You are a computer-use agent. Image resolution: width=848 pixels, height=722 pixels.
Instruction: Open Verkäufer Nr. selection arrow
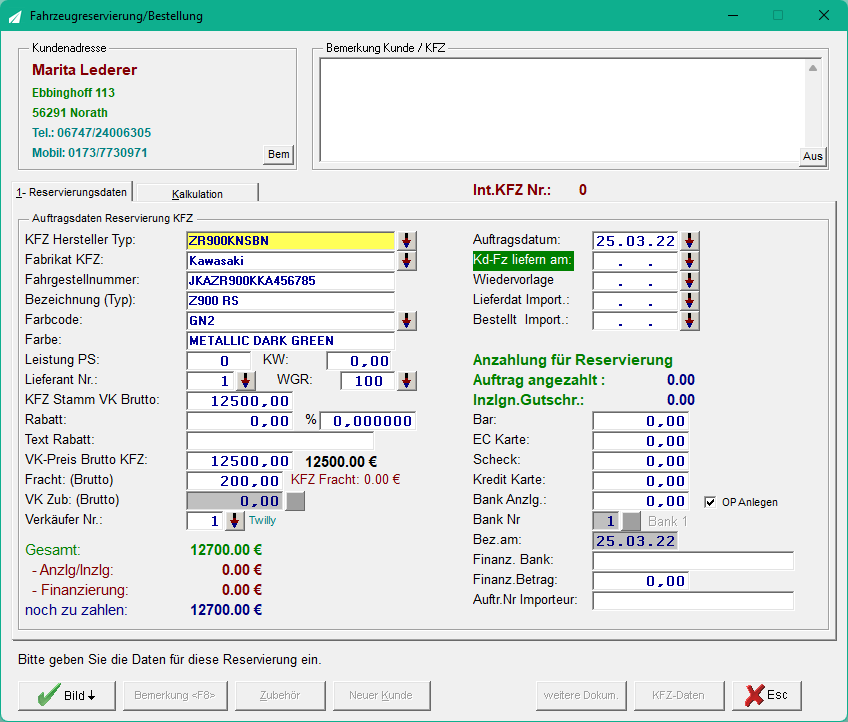point(234,521)
